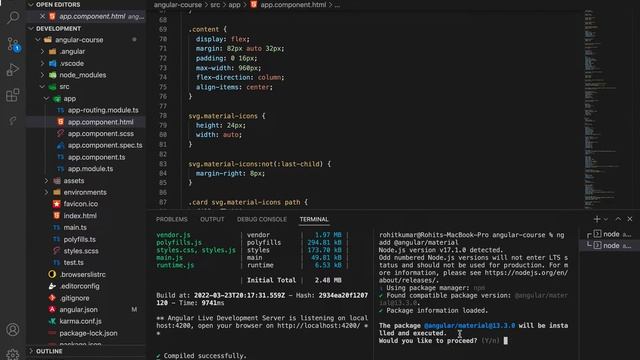Click the app.component.html HTML icon in tree

point(60,122)
